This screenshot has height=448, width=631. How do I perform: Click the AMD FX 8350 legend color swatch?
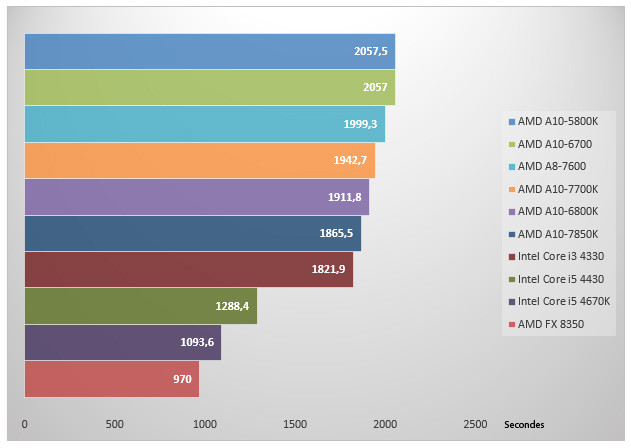click(512, 324)
